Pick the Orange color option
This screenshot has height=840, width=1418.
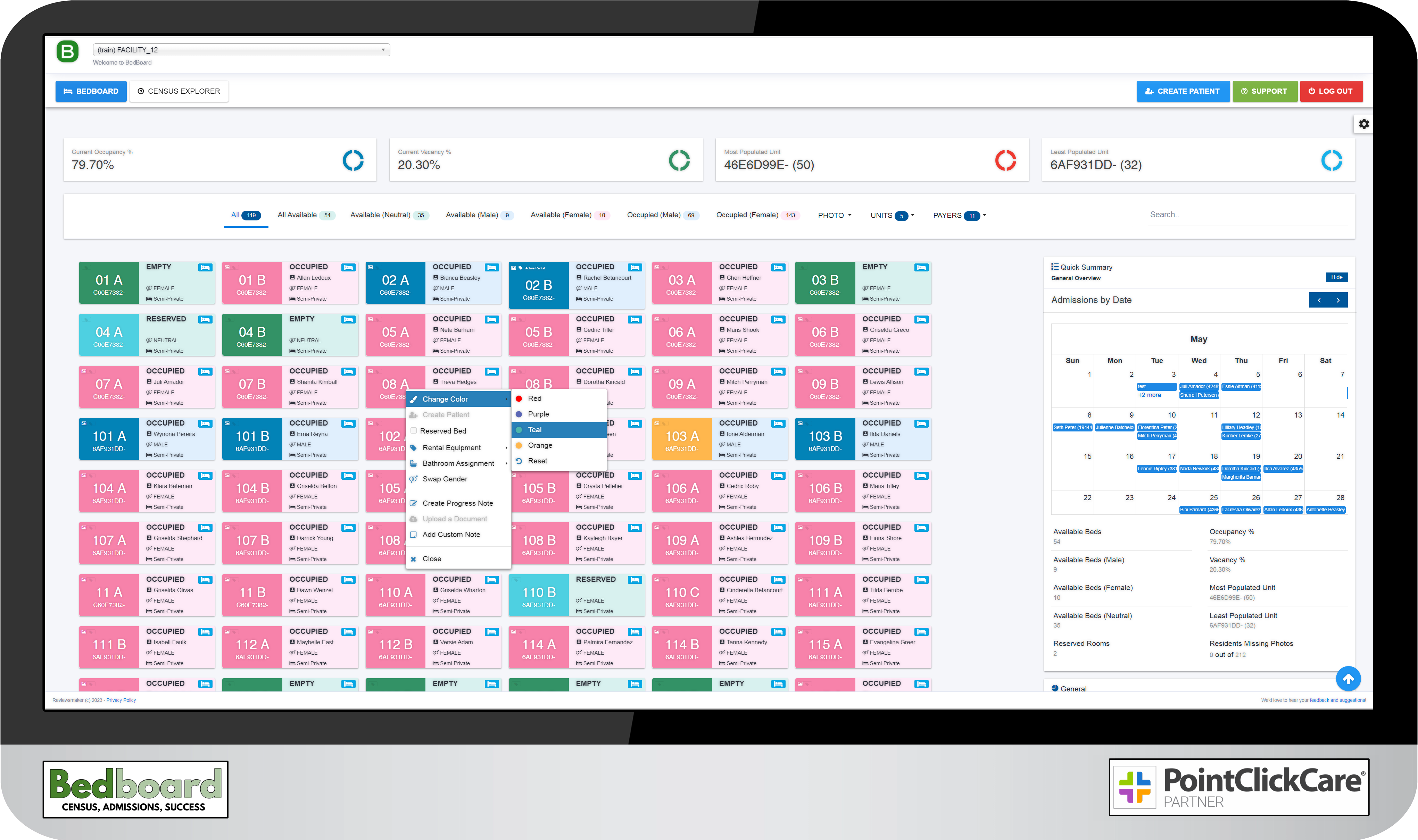click(559, 445)
